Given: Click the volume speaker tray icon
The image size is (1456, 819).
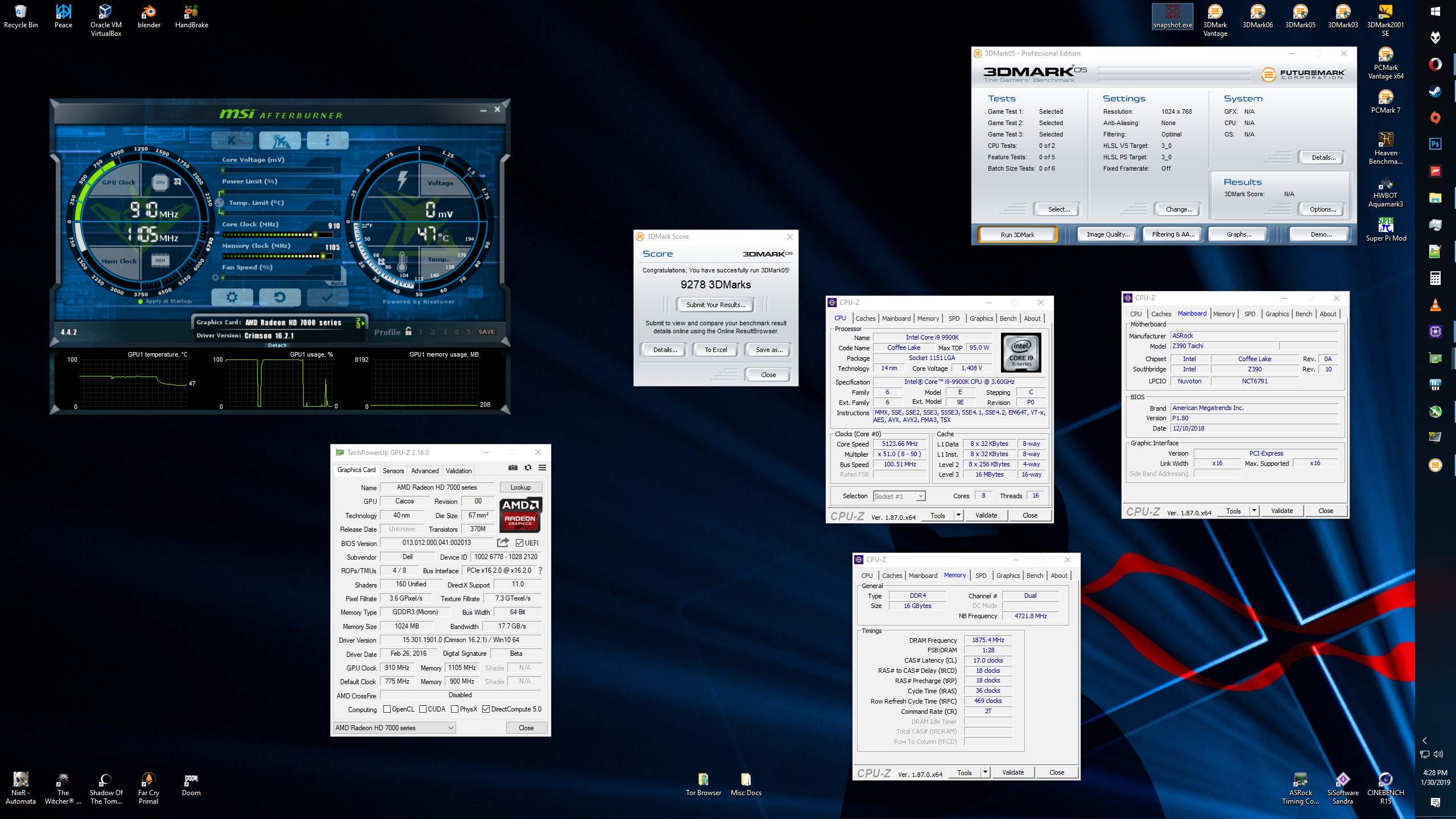Looking at the screenshot, I should click(1438, 754).
